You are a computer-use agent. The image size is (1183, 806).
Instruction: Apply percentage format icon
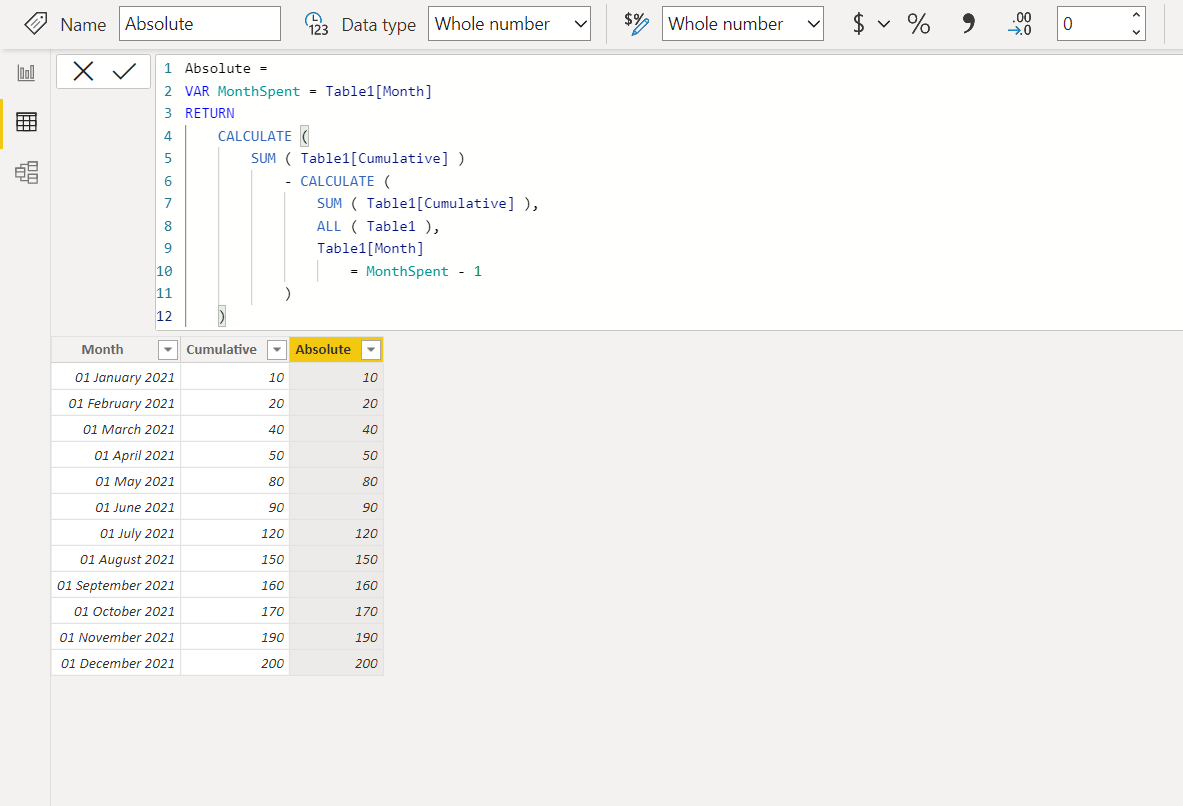pyautogui.click(x=918, y=23)
